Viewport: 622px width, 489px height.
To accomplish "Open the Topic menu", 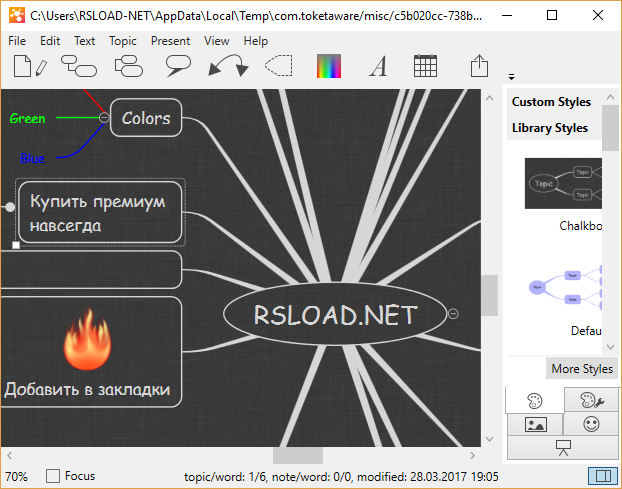I will [123, 41].
